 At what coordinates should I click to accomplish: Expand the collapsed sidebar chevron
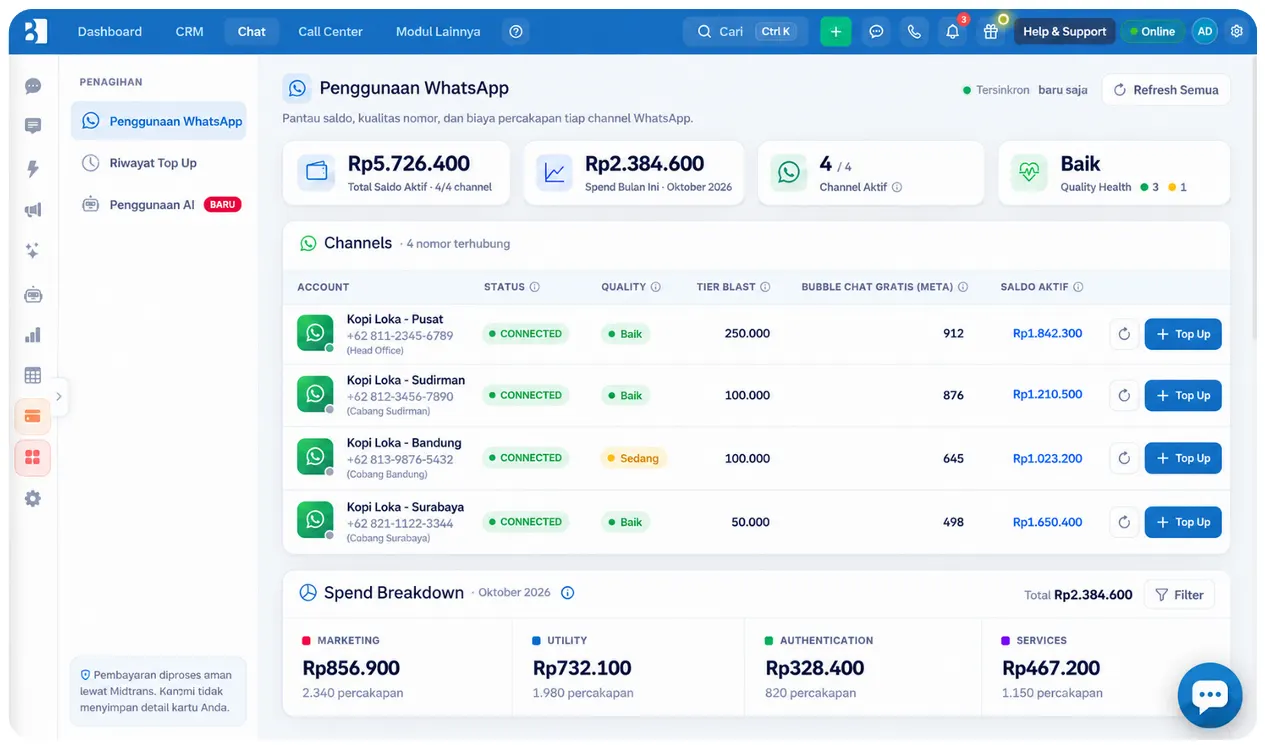click(x=59, y=397)
